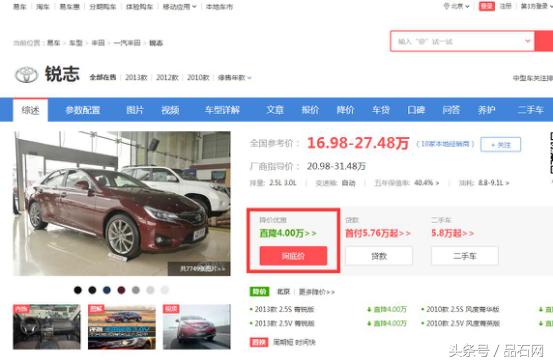
Task: Click 易车惠 in the top bar
Action: (x=69, y=7)
